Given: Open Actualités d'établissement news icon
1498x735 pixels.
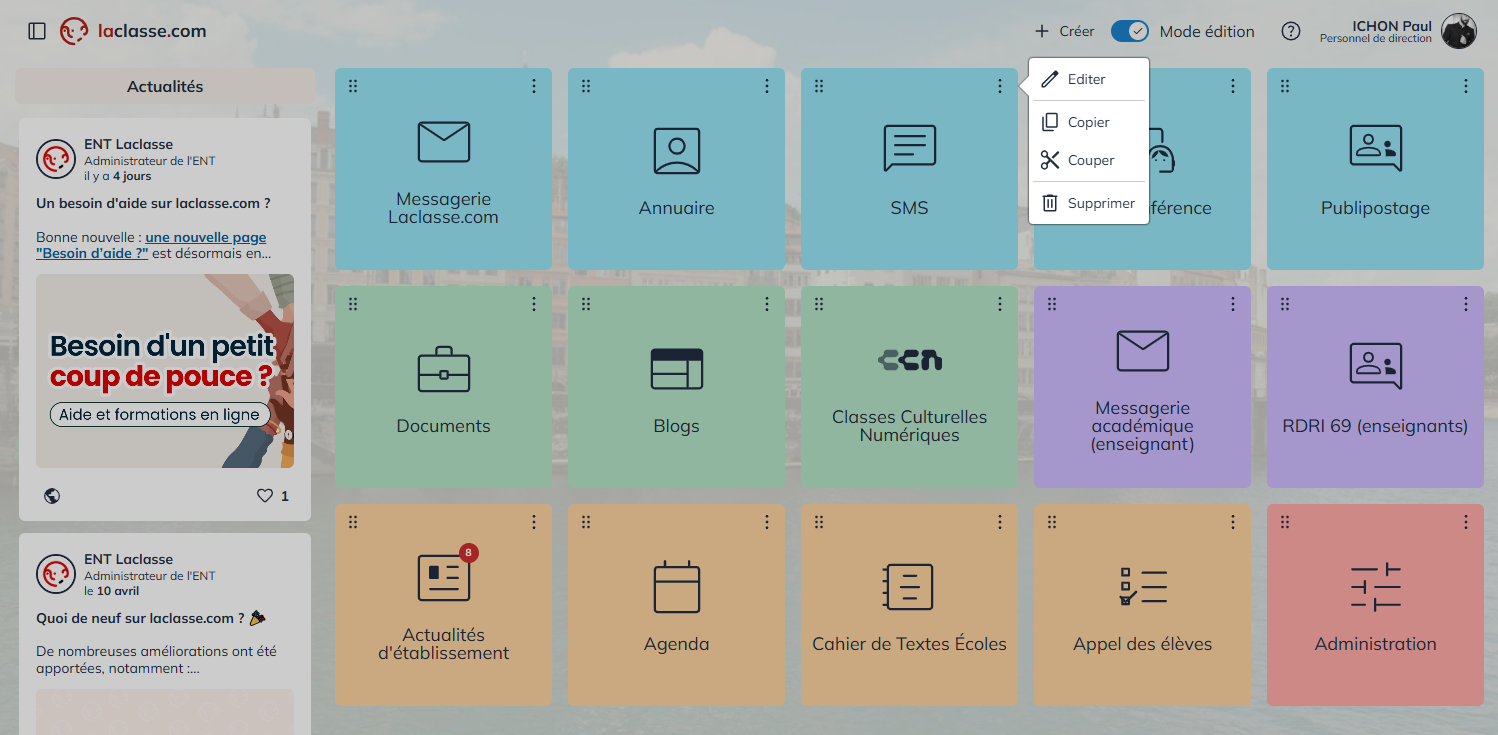Looking at the screenshot, I should [443, 577].
